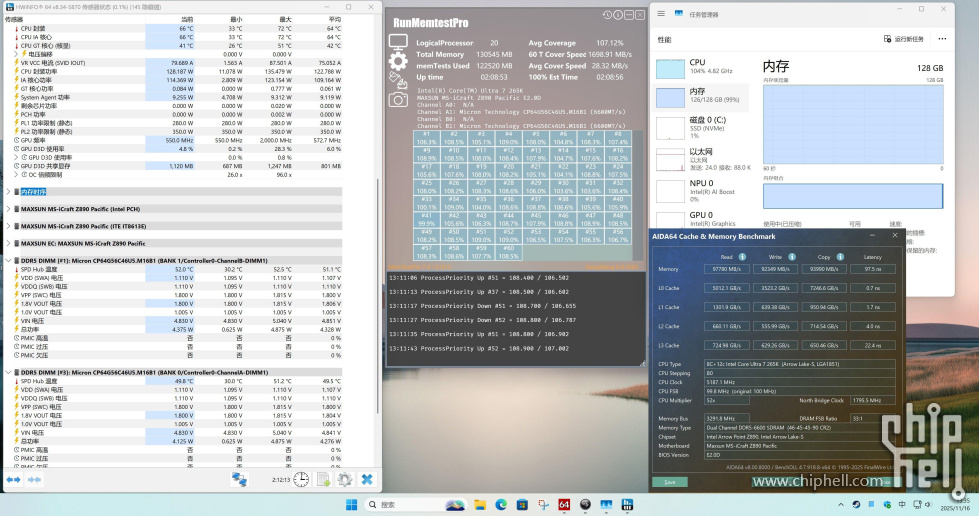Click AIDA64 Copy info icon

coord(840,257)
